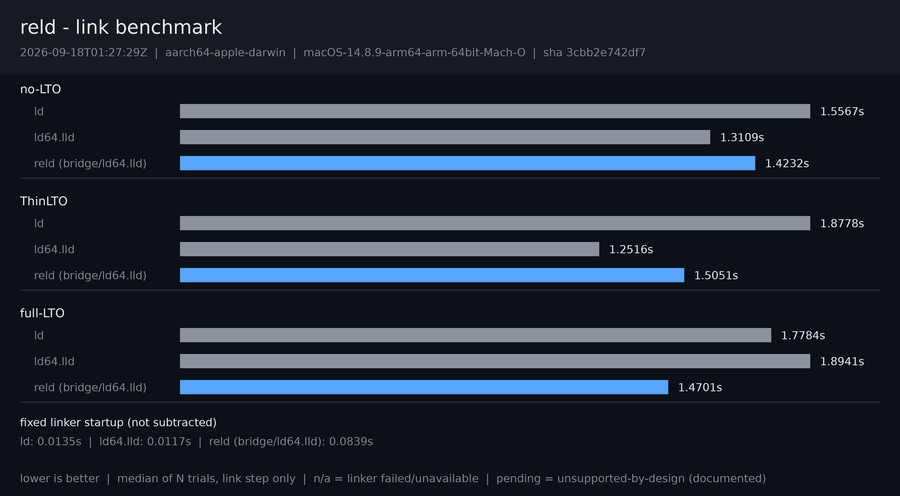Viewport: 900px width, 496px height.
Task: Click the 1.8941s value
Action: [x=841, y=361]
